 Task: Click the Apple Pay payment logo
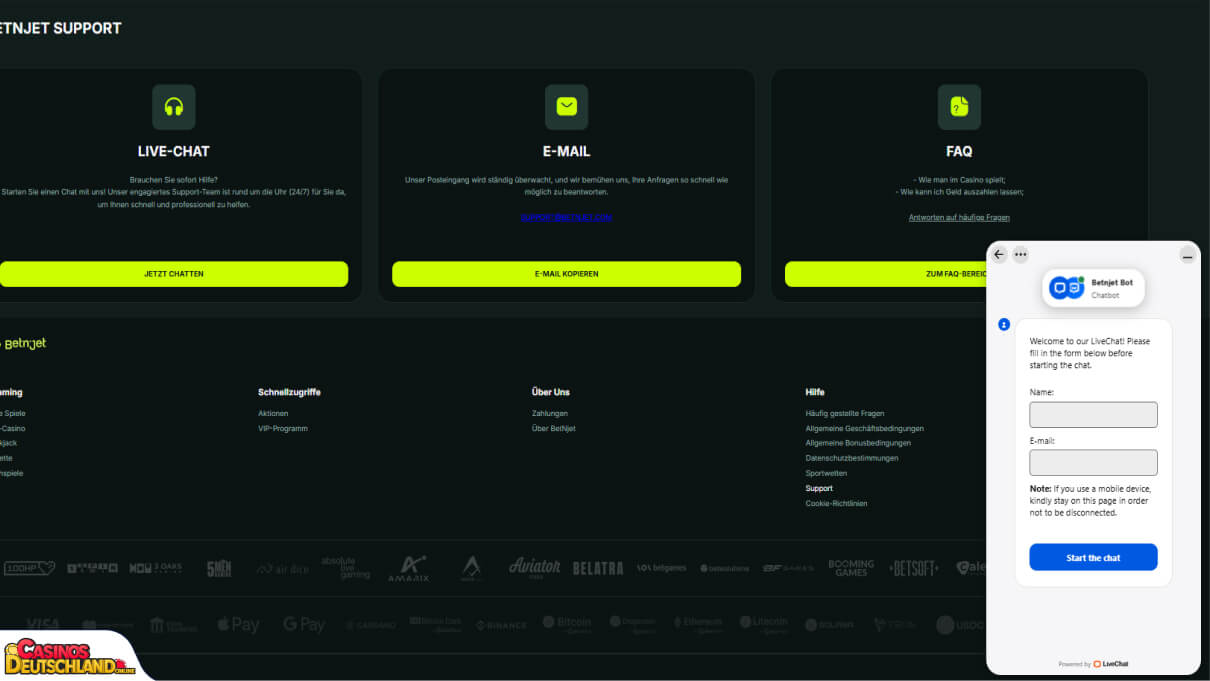pyautogui.click(x=238, y=625)
